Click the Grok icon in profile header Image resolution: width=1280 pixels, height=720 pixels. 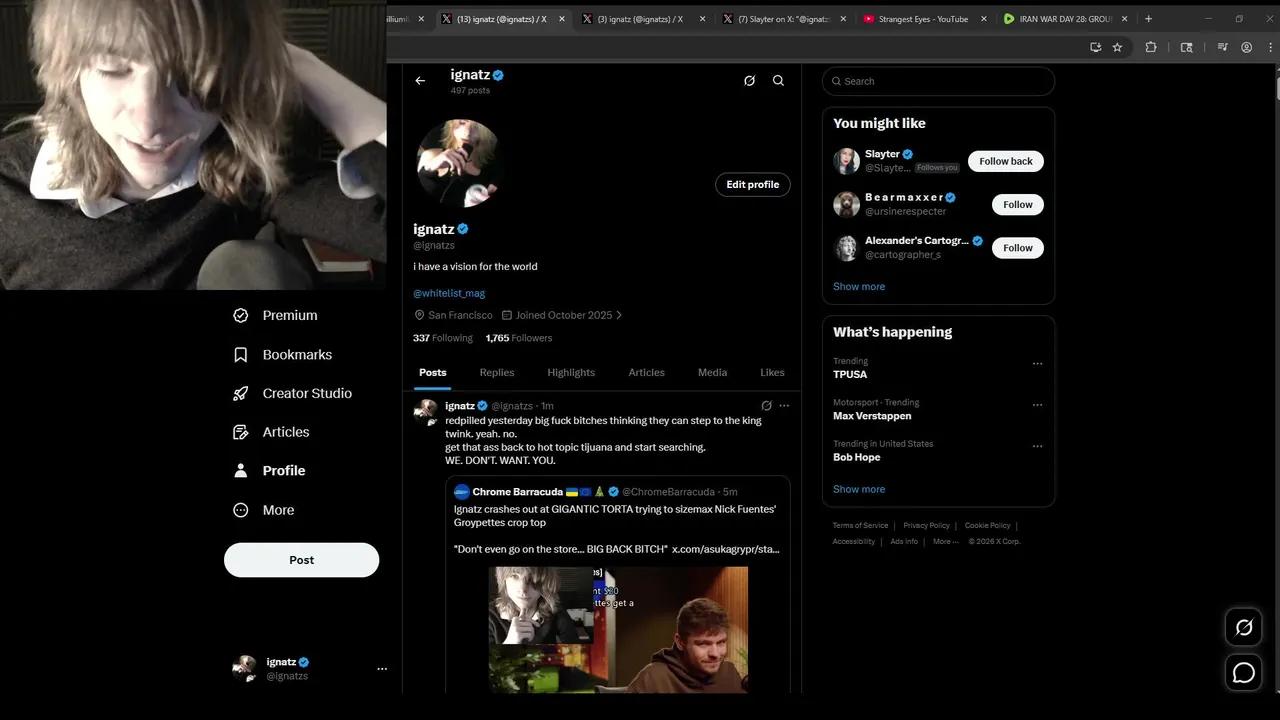coord(749,81)
